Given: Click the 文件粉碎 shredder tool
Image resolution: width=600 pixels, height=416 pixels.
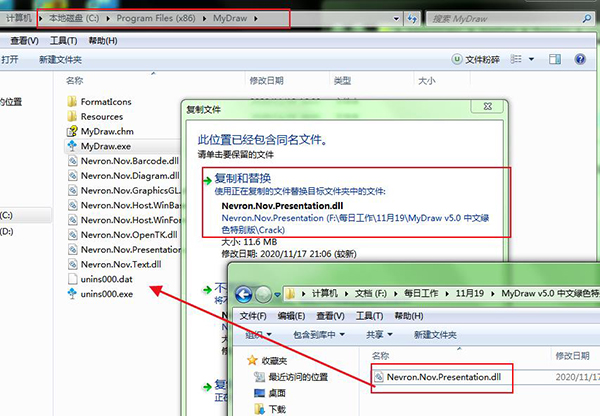Looking at the screenshot, I should tap(476, 59).
